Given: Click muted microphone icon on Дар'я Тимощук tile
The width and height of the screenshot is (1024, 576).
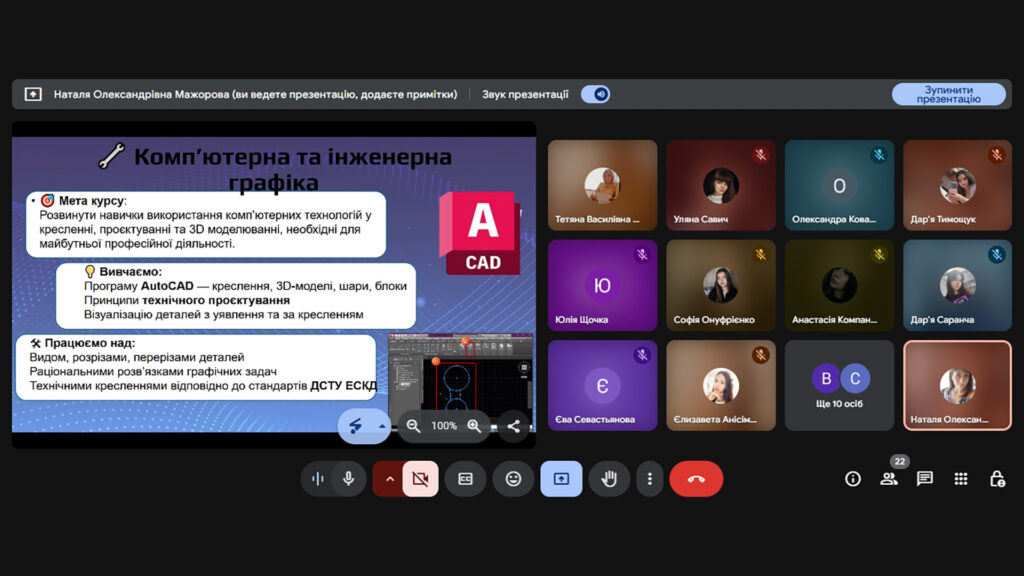Looking at the screenshot, I should (x=997, y=155).
